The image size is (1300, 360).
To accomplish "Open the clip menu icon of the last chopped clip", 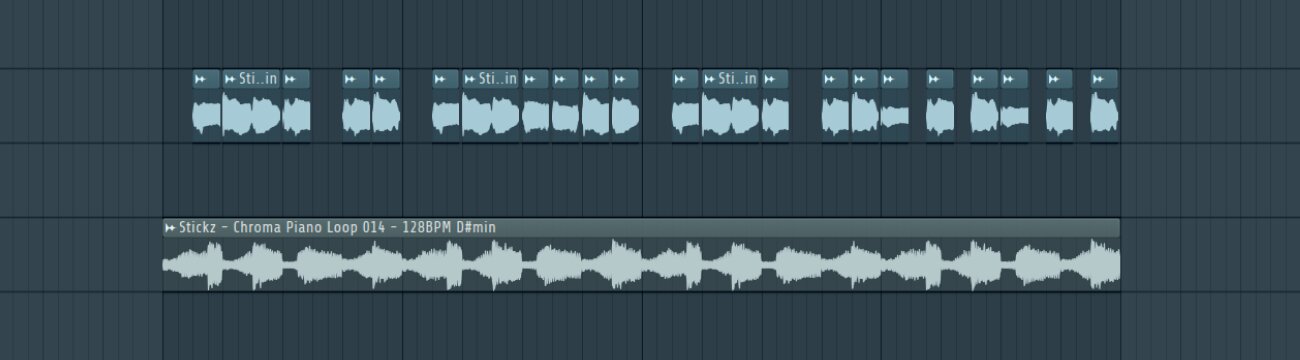I will click(x=1098, y=79).
